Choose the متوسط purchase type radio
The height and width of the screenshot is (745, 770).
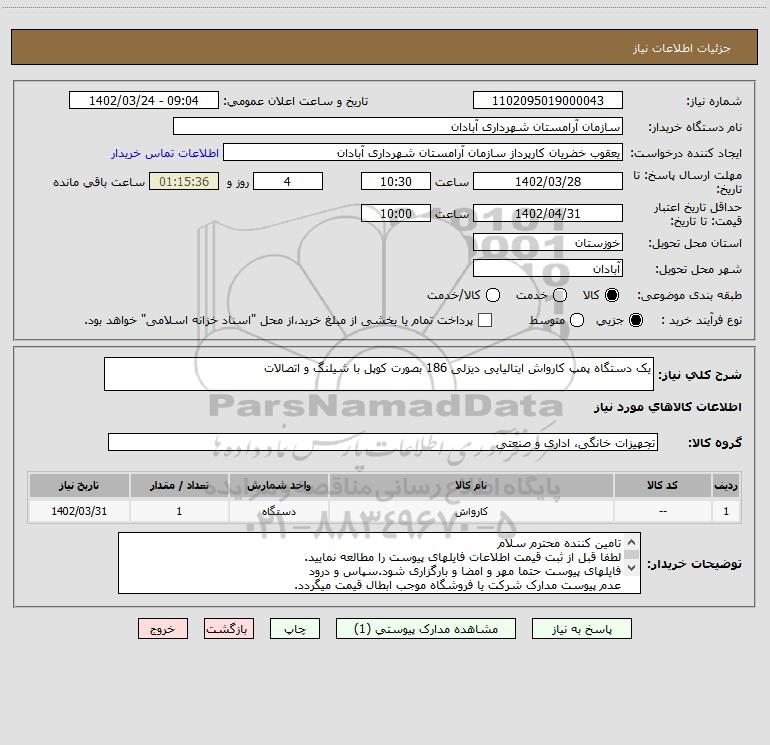(577, 320)
